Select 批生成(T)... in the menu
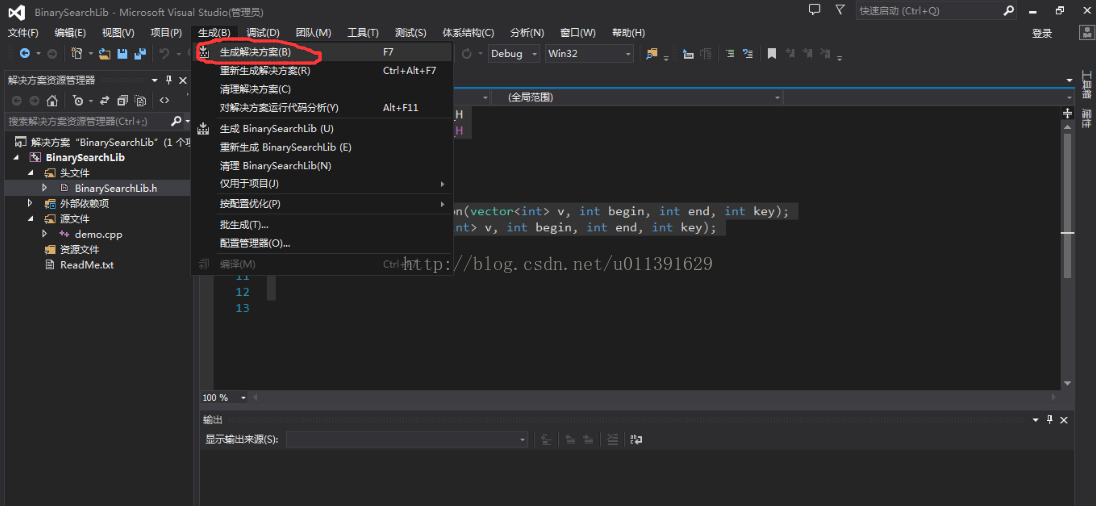This screenshot has width=1096, height=506. pyautogui.click(x=322, y=225)
